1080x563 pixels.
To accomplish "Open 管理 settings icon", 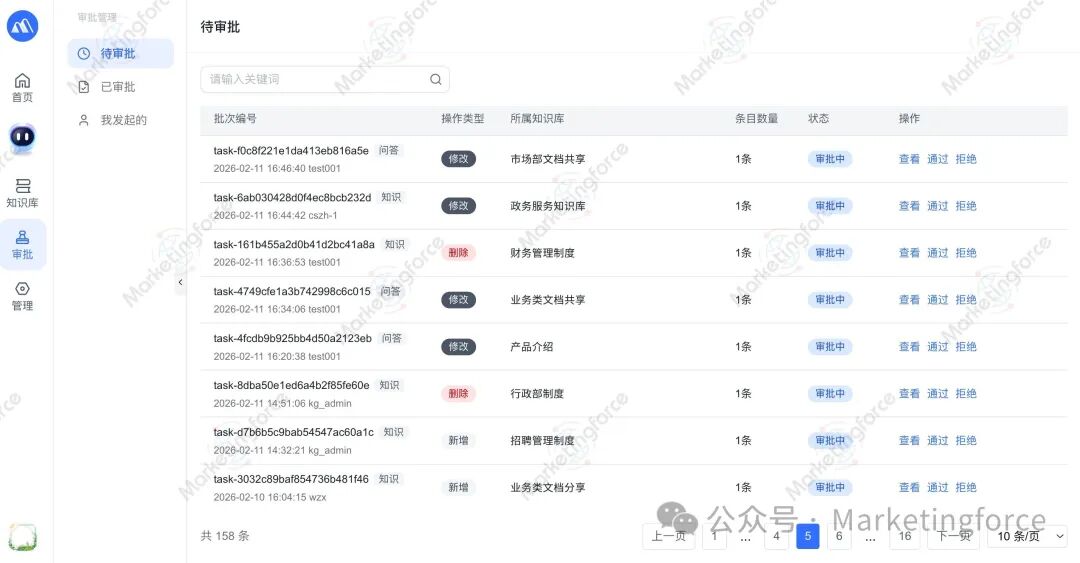I will (x=22, y=296).
